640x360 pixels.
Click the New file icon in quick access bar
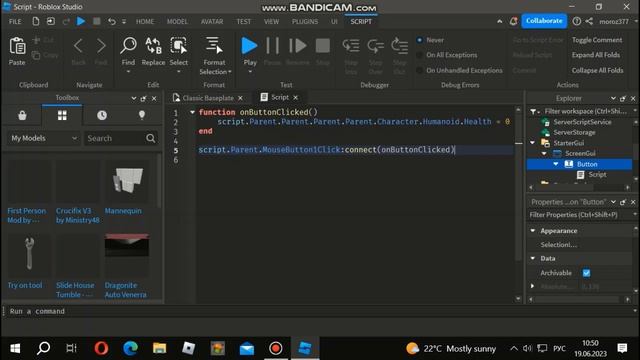coord(36,21)
